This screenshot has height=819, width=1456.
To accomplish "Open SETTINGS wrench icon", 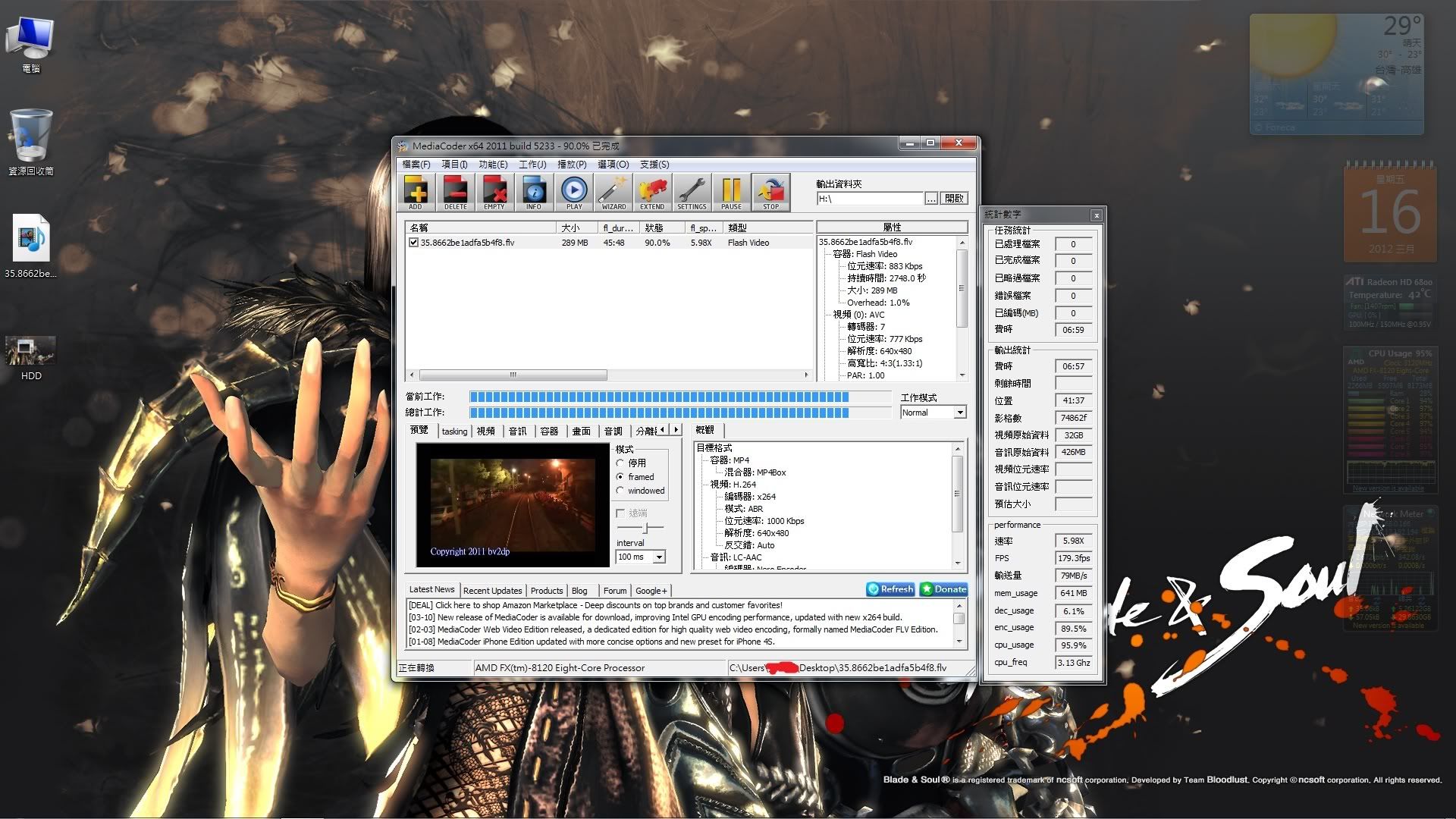I will pyautogui.click(x=692, y=192).
